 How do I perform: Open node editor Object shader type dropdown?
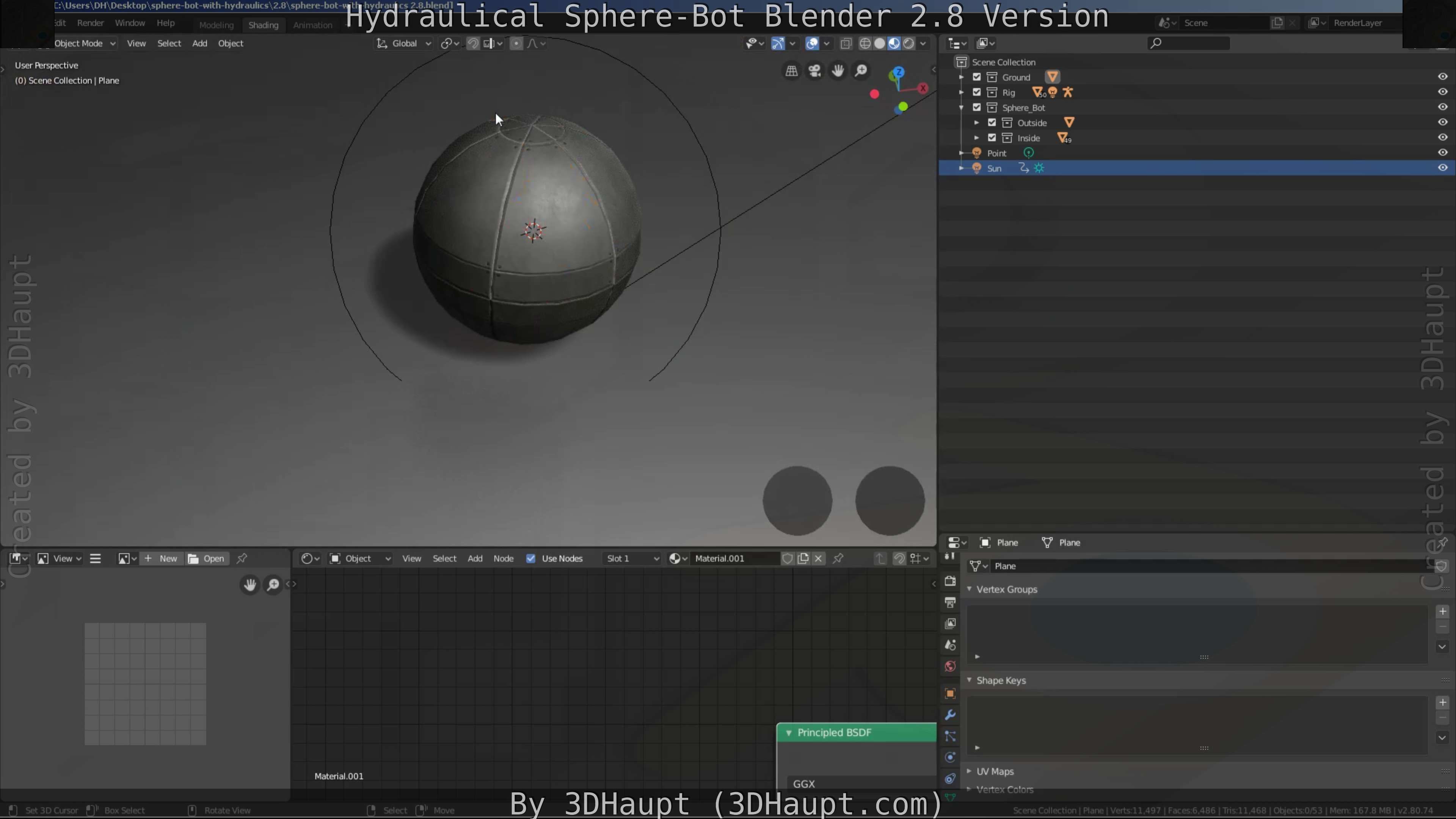click(360, 559)
